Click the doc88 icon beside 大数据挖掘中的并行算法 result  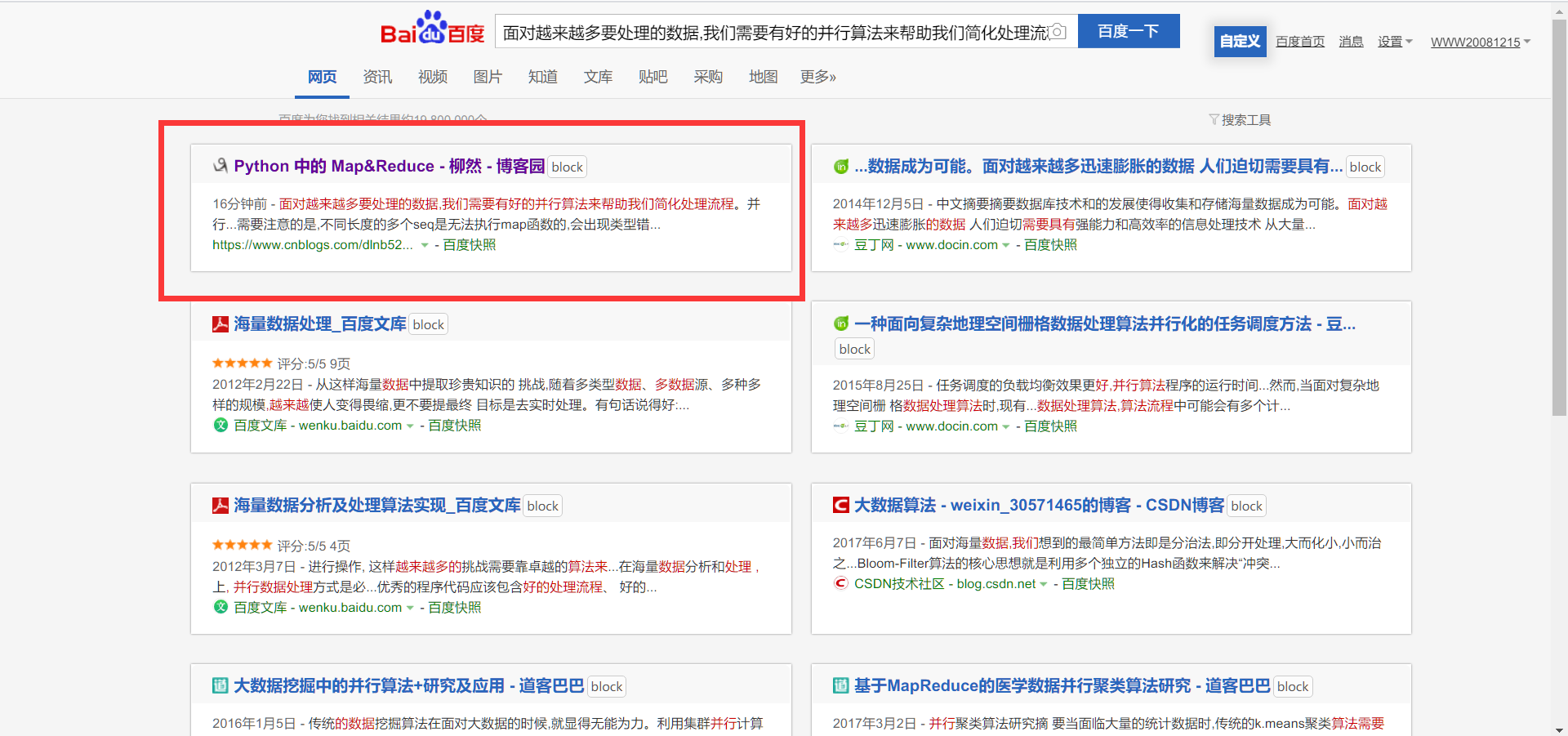tap(220, 685)
